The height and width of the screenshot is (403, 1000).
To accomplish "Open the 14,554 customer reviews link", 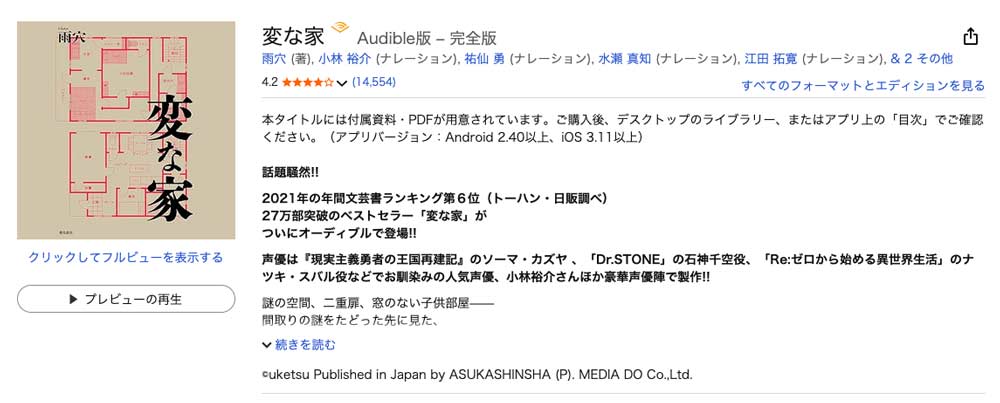I will point(374,81).
